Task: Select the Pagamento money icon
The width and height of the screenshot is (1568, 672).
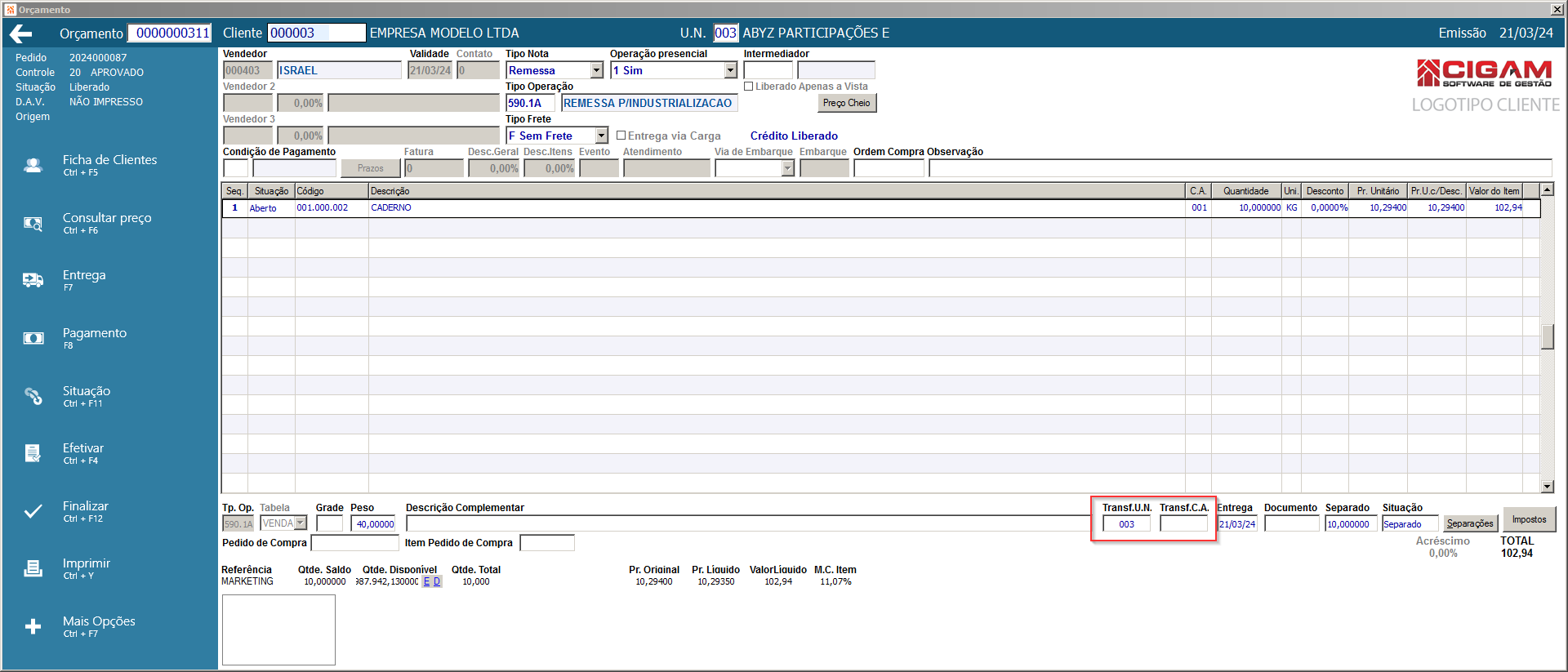Action: (33, 338)
